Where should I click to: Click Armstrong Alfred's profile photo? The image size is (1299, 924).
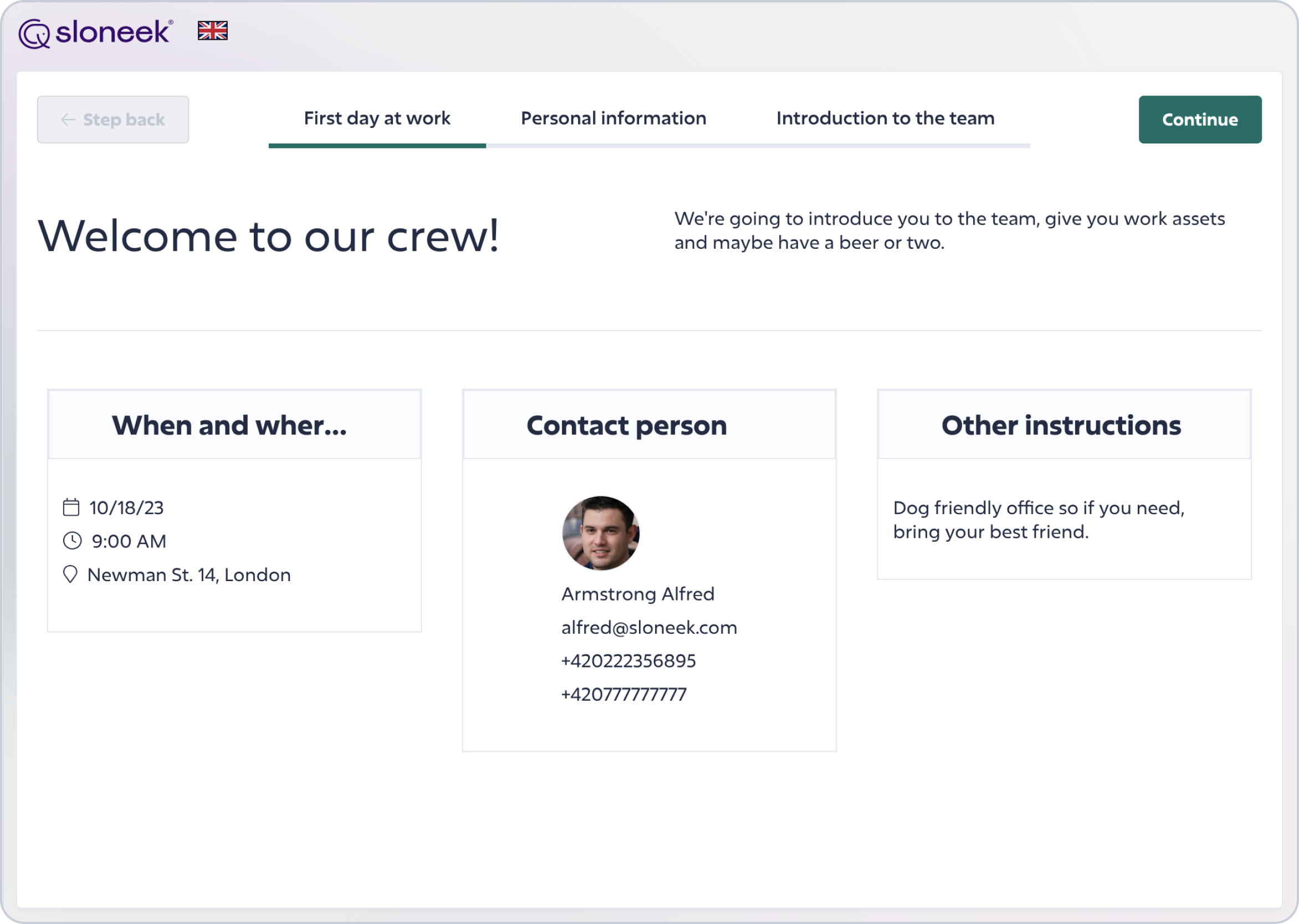[x=601, y=533]
